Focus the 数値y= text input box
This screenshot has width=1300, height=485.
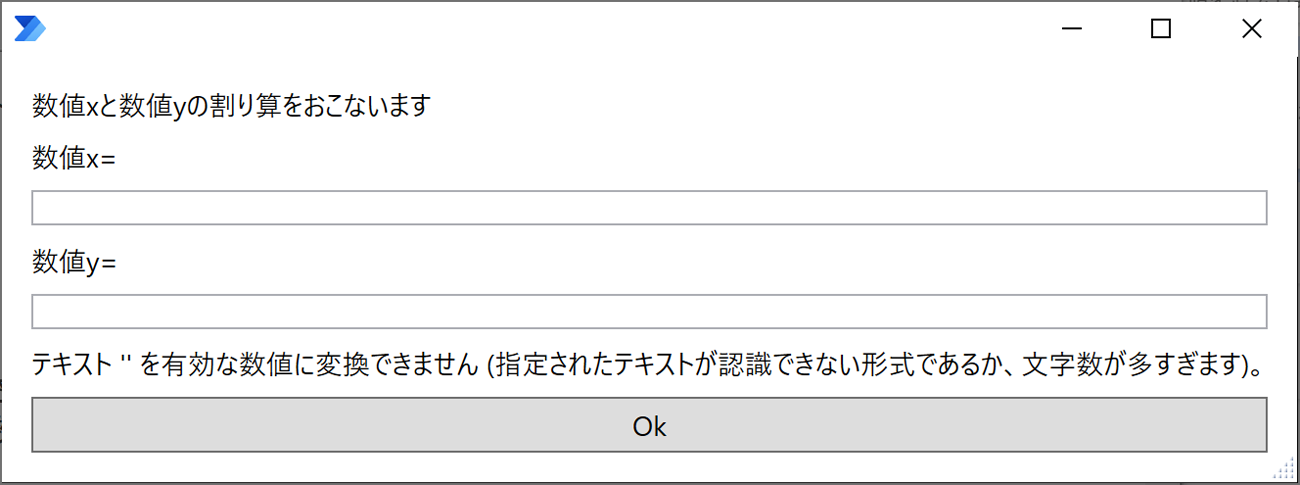[650, 311]
